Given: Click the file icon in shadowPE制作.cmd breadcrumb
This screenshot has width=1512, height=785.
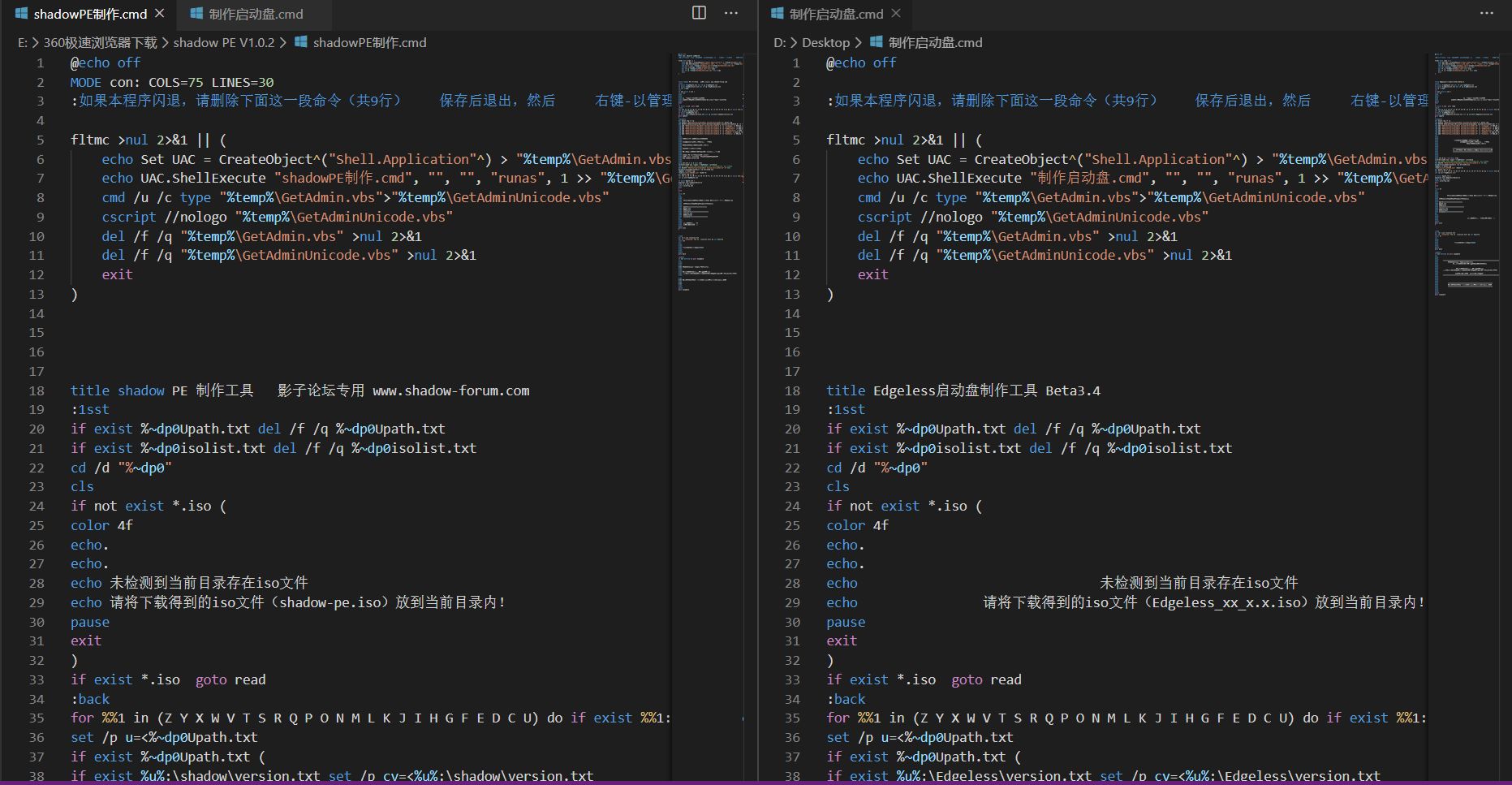Looking at the screenshot, I should pyautogui.click(x=302, y=42).
